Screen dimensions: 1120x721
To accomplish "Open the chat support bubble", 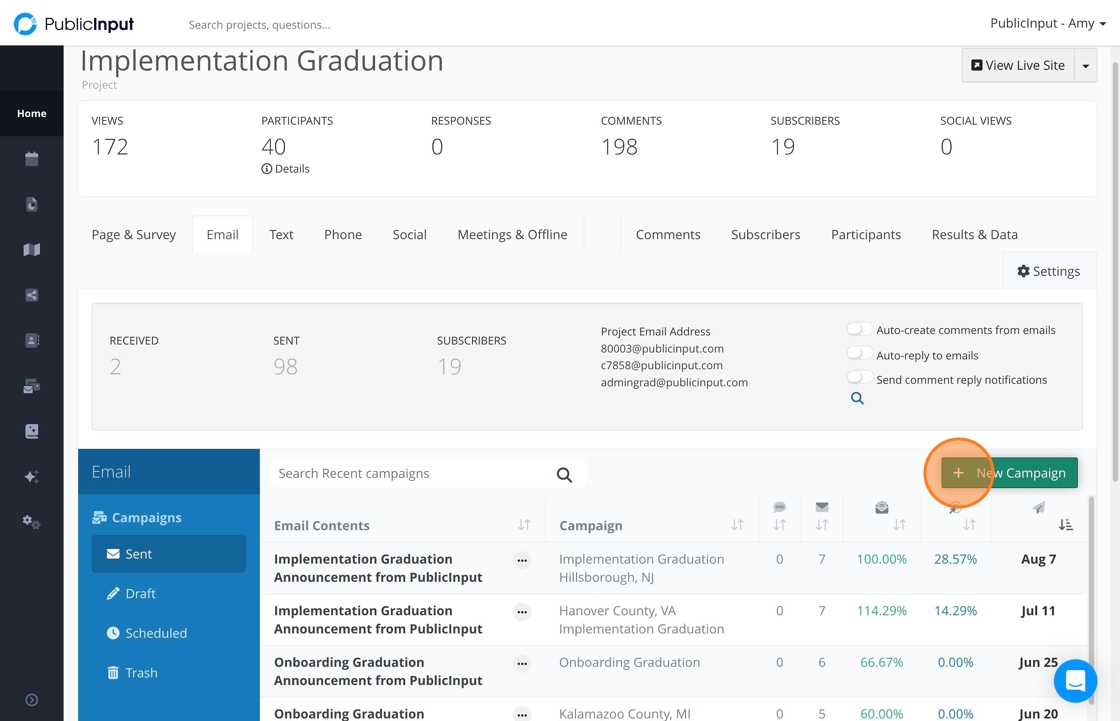I will tap(1075, 681).
